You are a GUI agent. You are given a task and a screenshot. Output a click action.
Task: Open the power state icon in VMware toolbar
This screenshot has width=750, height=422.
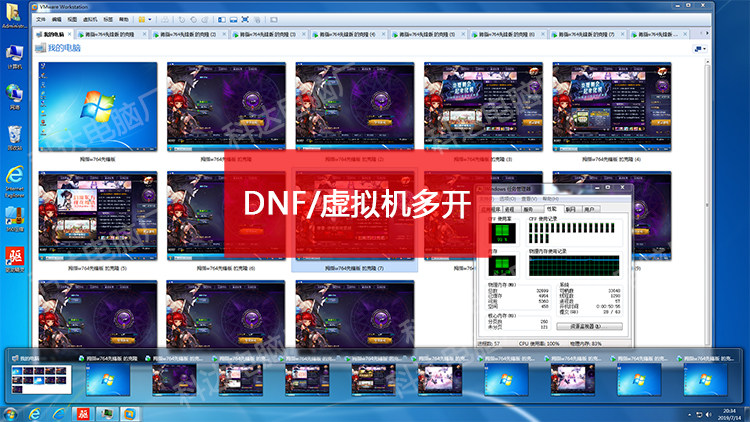tap(142, 20)
